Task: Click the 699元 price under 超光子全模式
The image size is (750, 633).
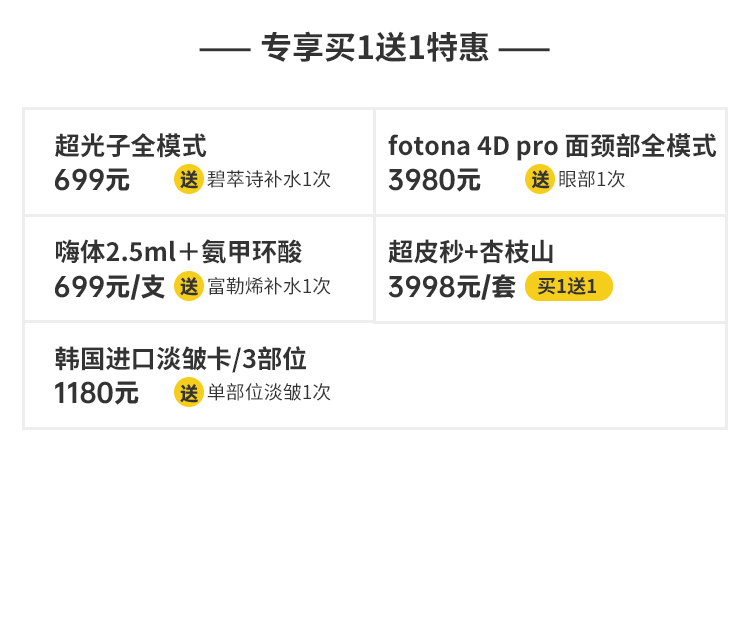Action: [x=92, y=181]
